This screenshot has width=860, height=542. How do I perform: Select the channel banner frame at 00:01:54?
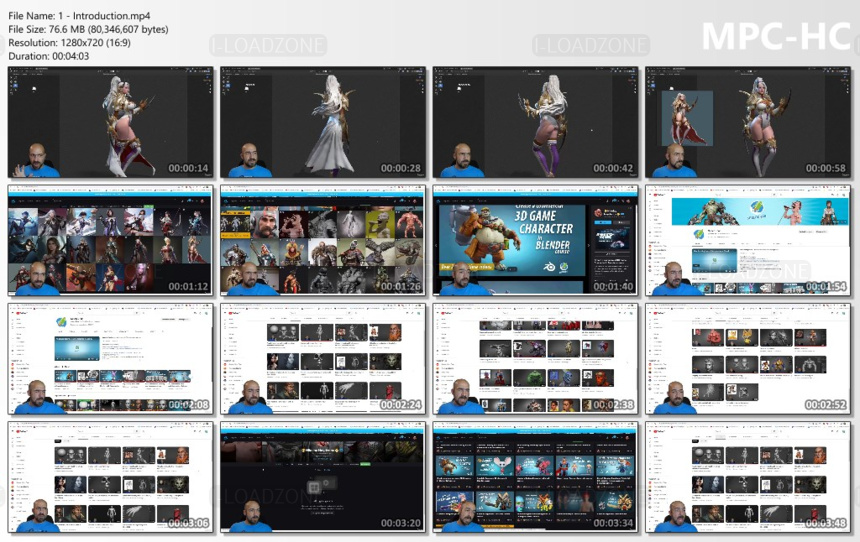tap(749, 240)
